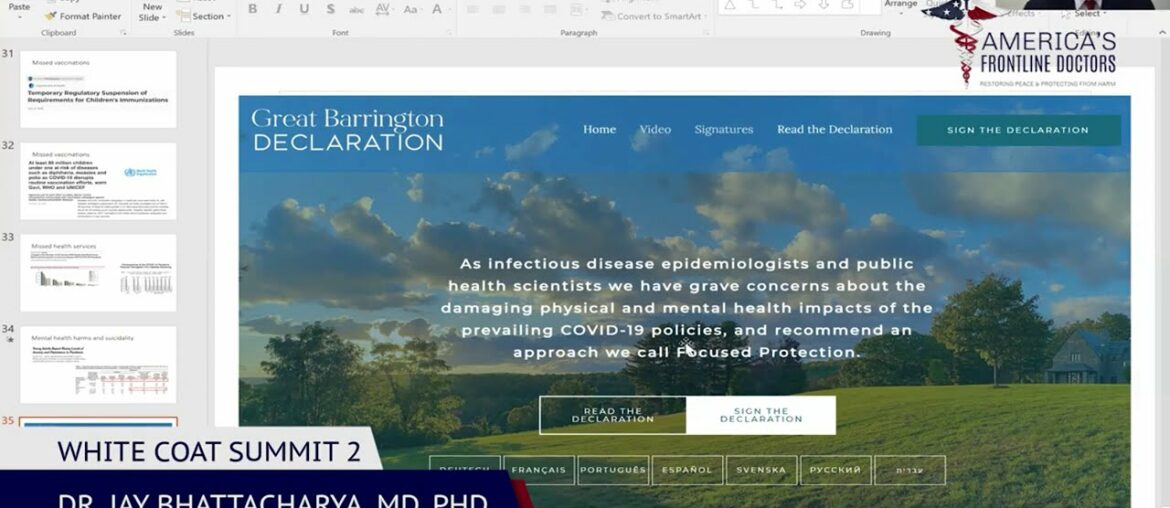1170x508 pixels.
Task: Open the Font group dialog launcher
Action: click(x=450, y=33)
